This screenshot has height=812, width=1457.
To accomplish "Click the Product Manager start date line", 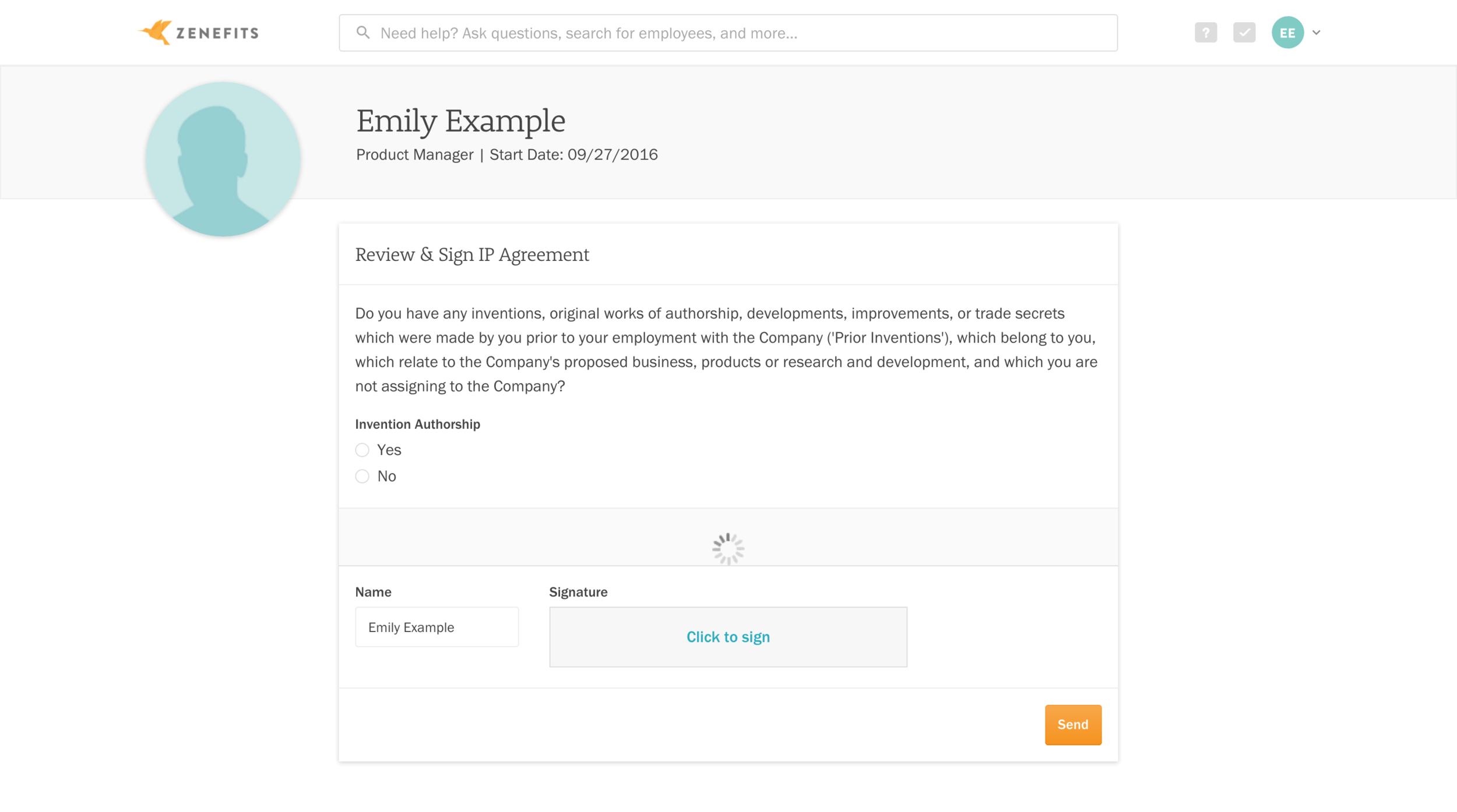I will coord(506,154).
